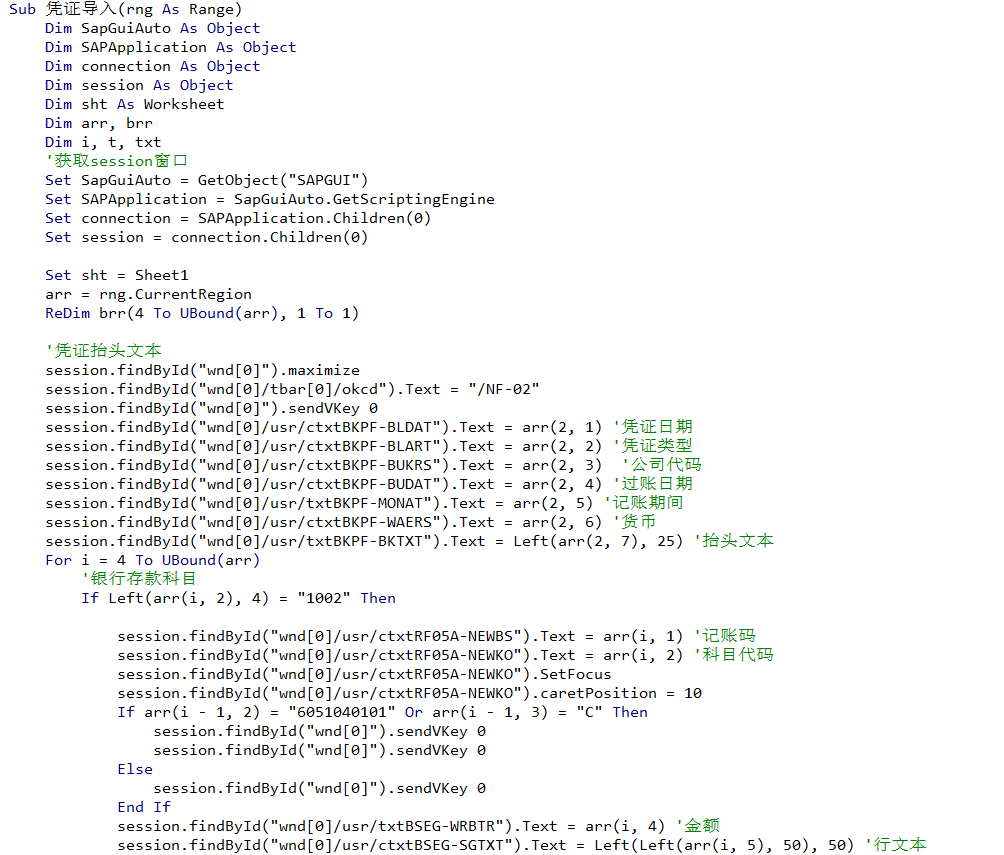
Task: Select the 'Dim connection As Object' line
Action: pos(152,67)
